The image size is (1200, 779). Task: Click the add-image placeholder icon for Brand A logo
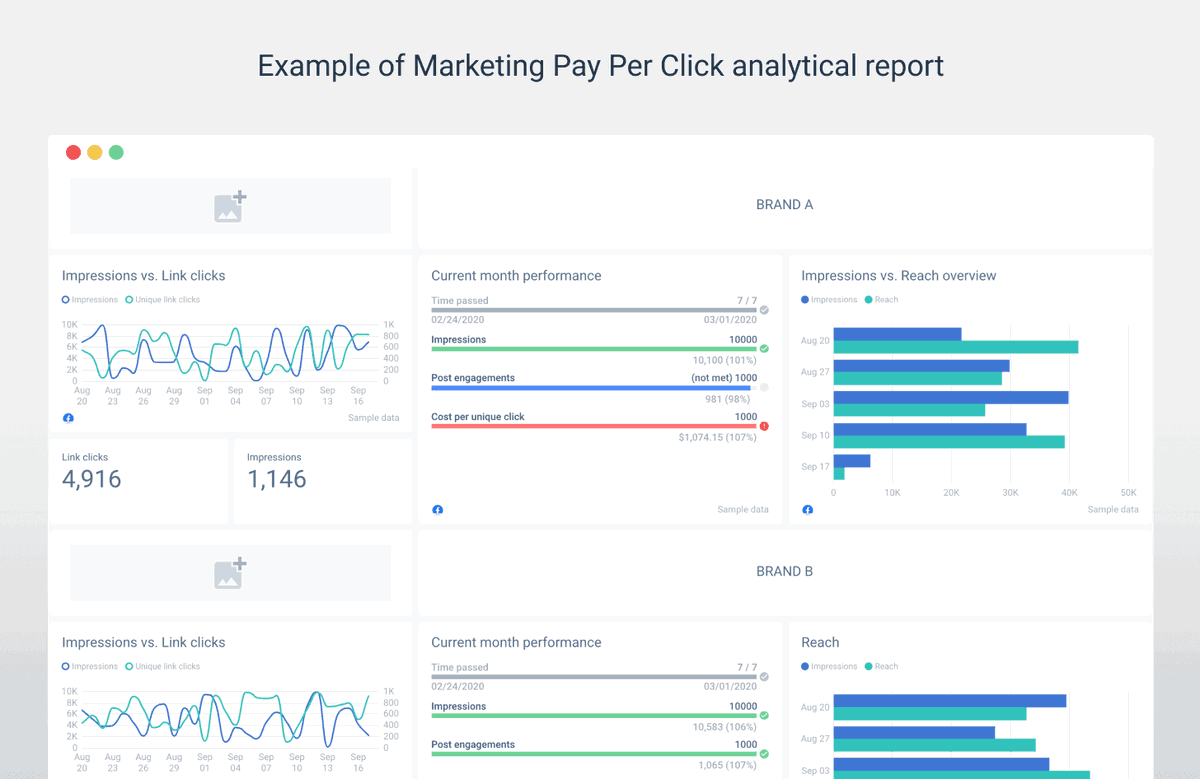pyautogui.click(x=230, y=206)
